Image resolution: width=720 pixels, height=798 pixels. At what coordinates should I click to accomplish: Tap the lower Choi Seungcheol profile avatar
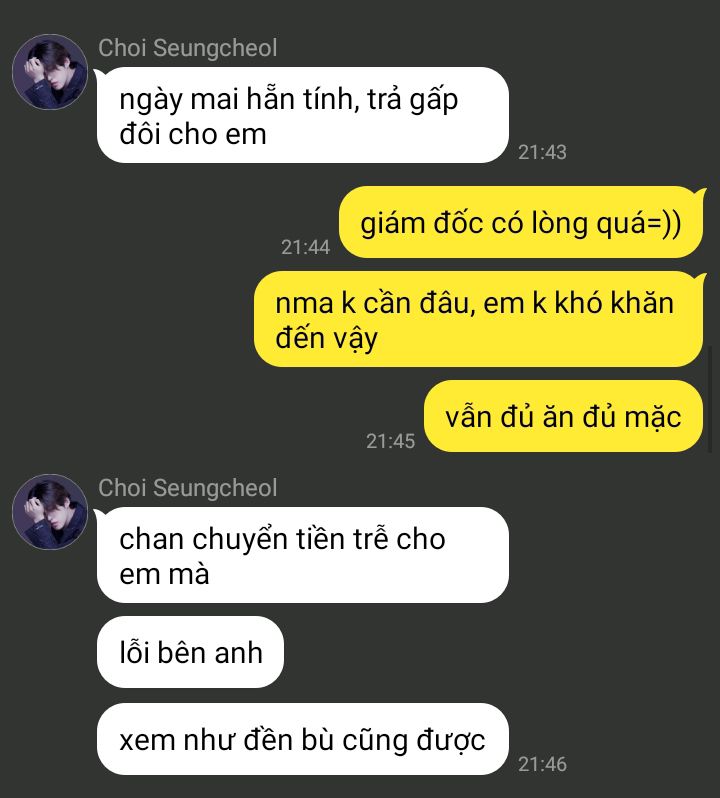pyautogui.click(x=50, y=511)
